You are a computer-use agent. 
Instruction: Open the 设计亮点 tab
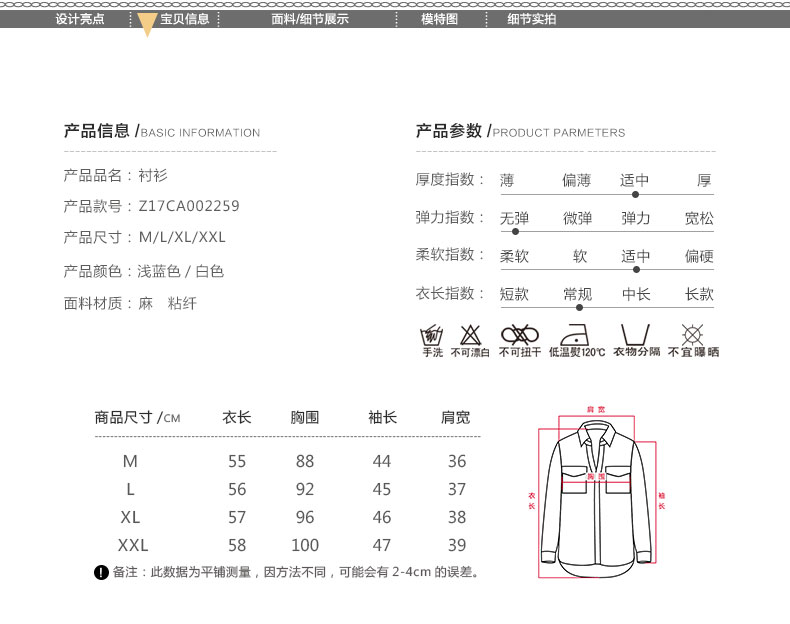click(x=79, y=19)
